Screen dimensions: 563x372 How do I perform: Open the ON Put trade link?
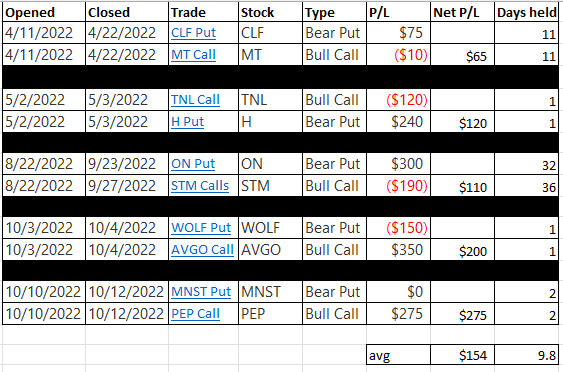pos(193,164)
